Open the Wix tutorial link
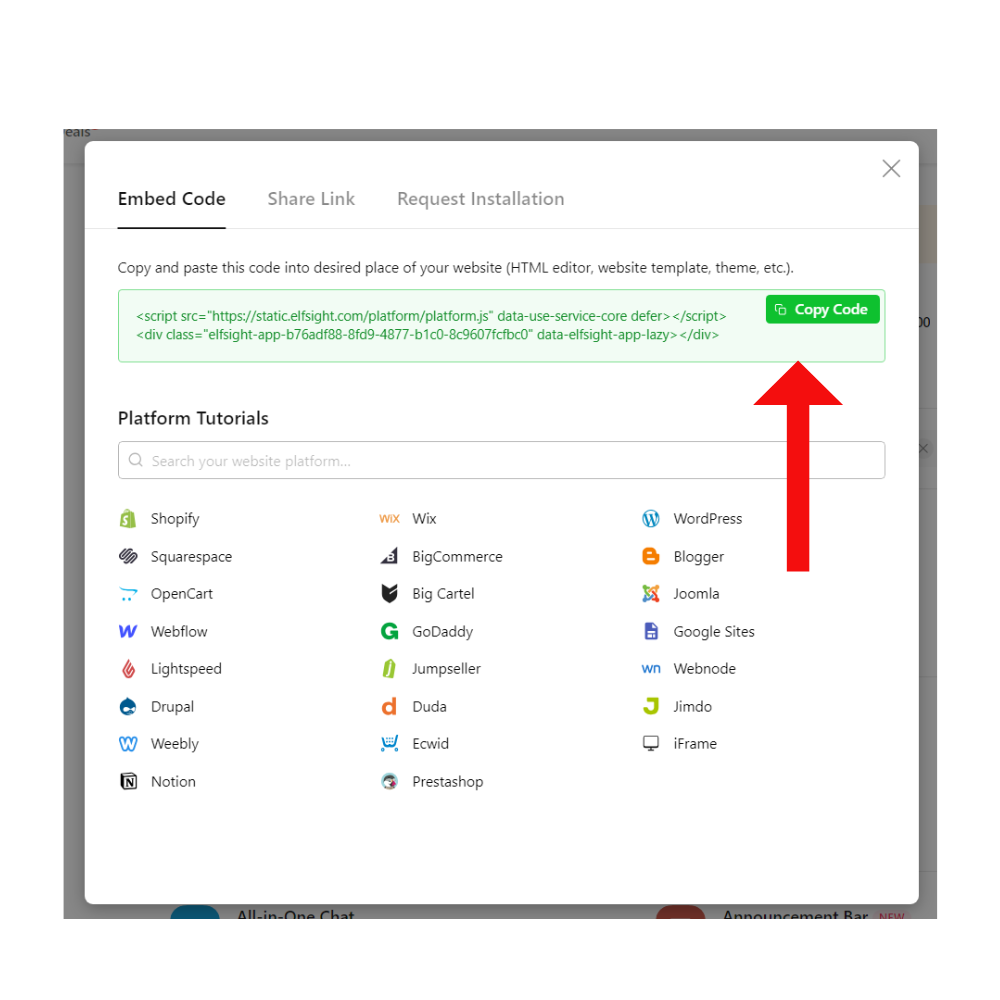 [x=424, y=518]
